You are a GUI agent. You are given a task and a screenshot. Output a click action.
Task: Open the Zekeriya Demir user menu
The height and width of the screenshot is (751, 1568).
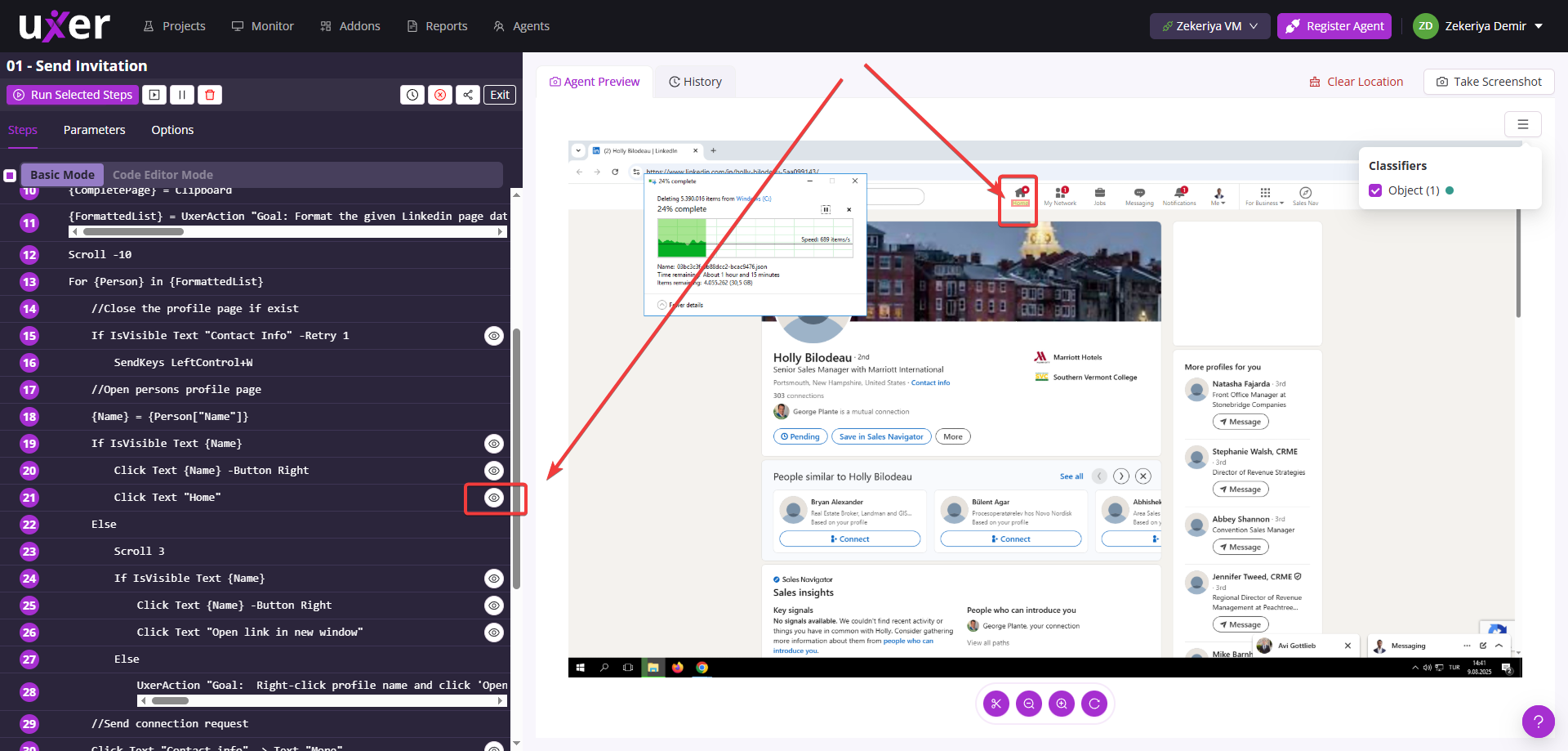point(1478,26)
